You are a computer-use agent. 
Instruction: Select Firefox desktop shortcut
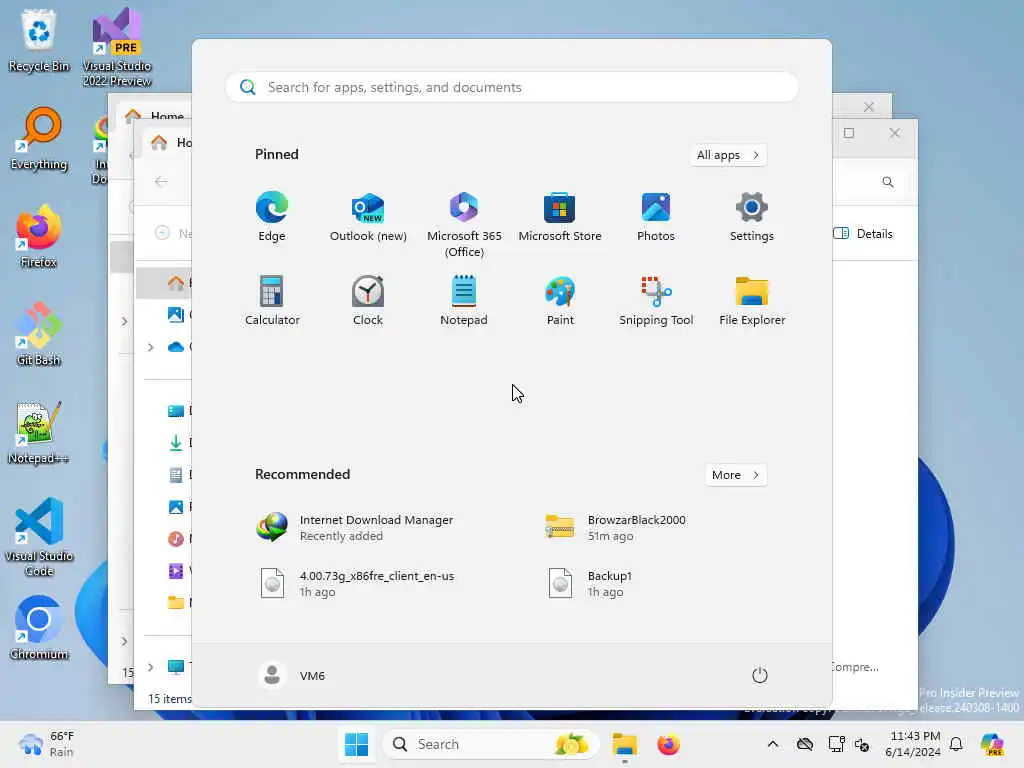click(39, 236)
